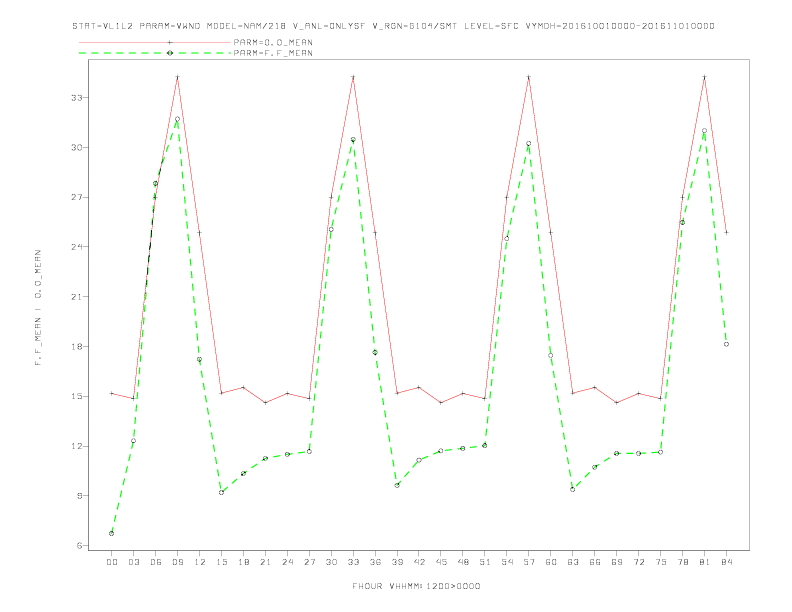Screen dimensions: 792x612
Task: Click the chart header line starting STAT=VL1L2
Action: click(393, 26)
